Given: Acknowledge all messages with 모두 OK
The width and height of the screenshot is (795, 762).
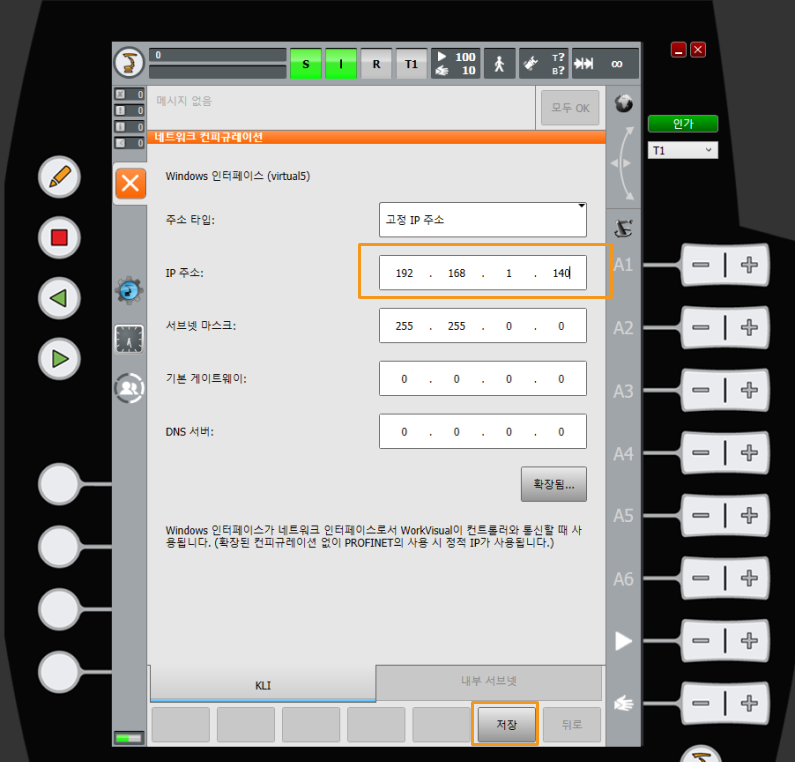Looking at the screenshot, I should [x=570, y=108].
